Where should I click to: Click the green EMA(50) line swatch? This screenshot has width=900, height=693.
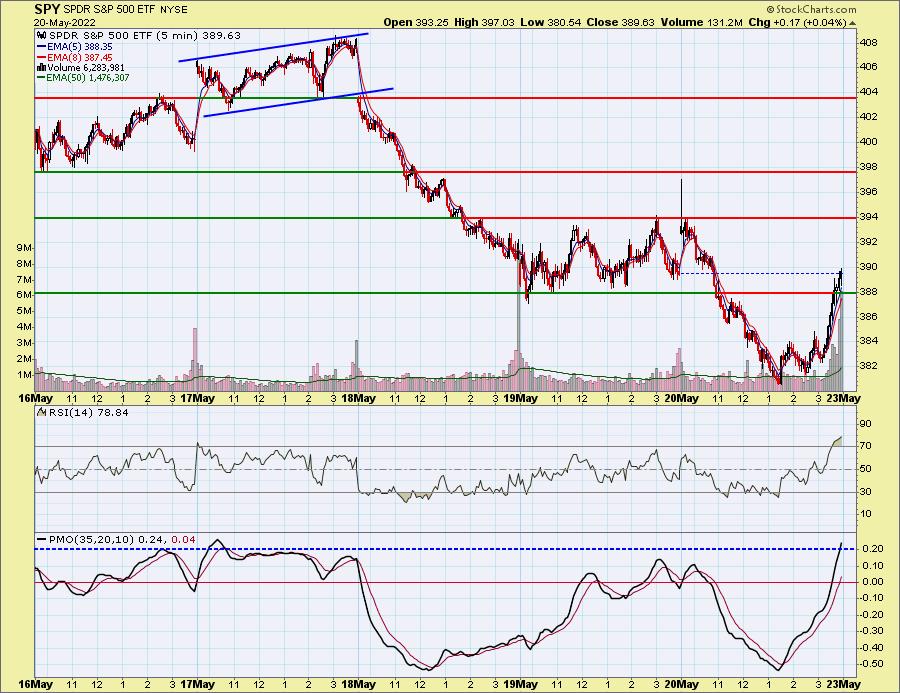(x=41, y=78)
